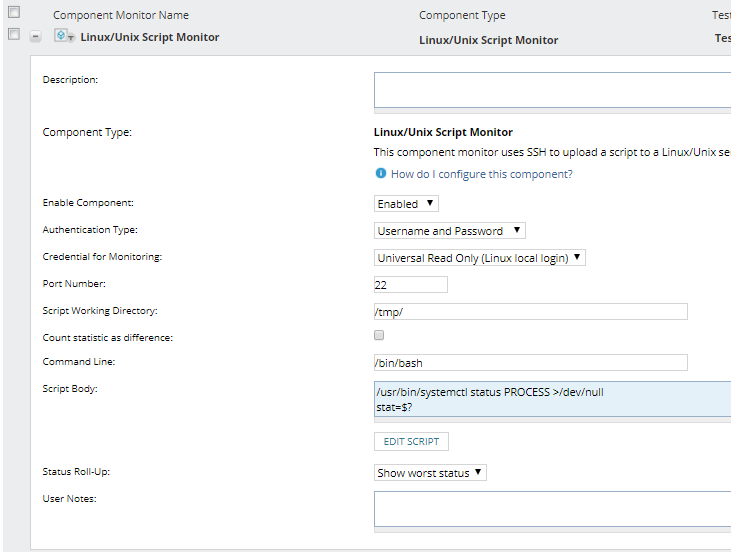Open 'How do I configure this component?' link
The height and width of the screenshot is (552, 731).
(481, 174)
